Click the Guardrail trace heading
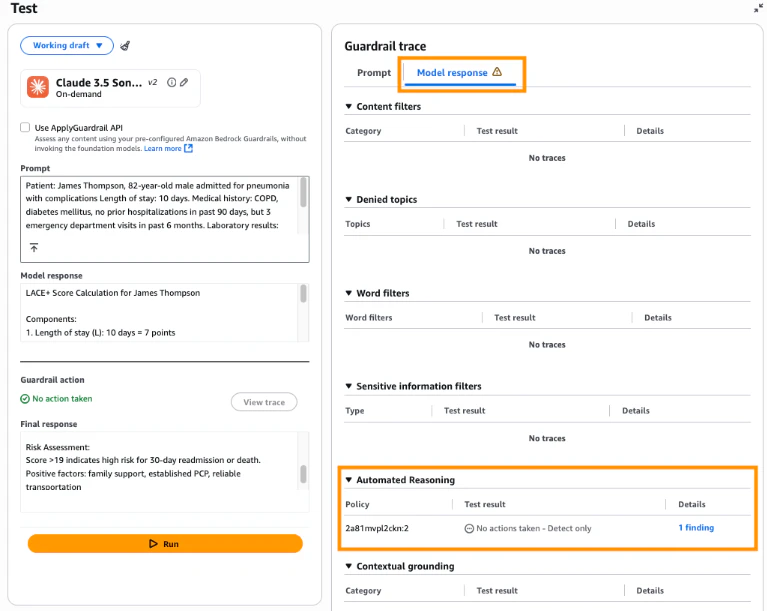This screenshot has height=611, width=767. coord(385,46)
